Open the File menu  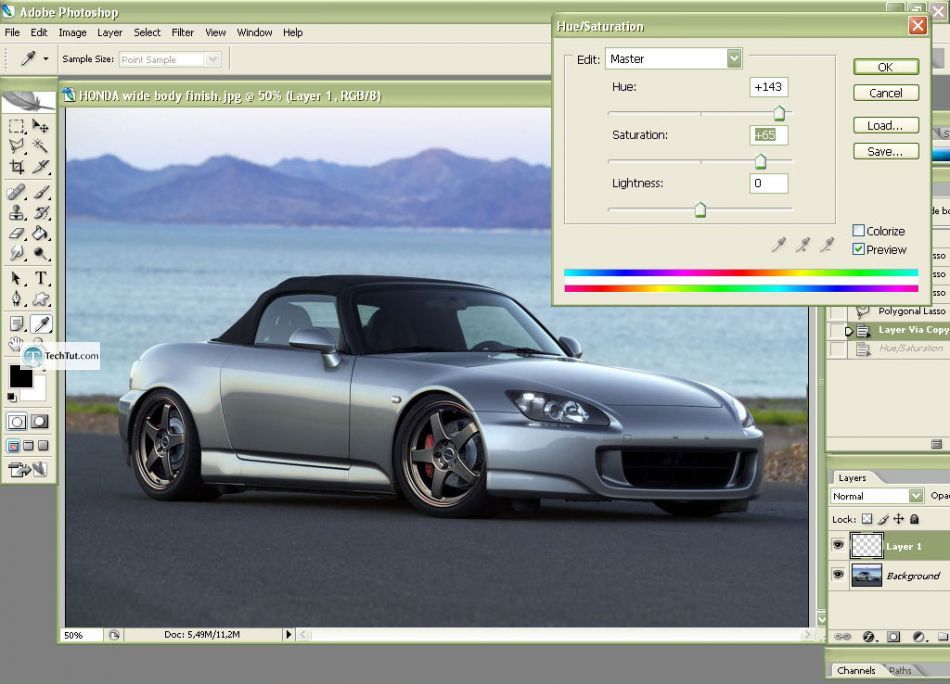[12, 33]
